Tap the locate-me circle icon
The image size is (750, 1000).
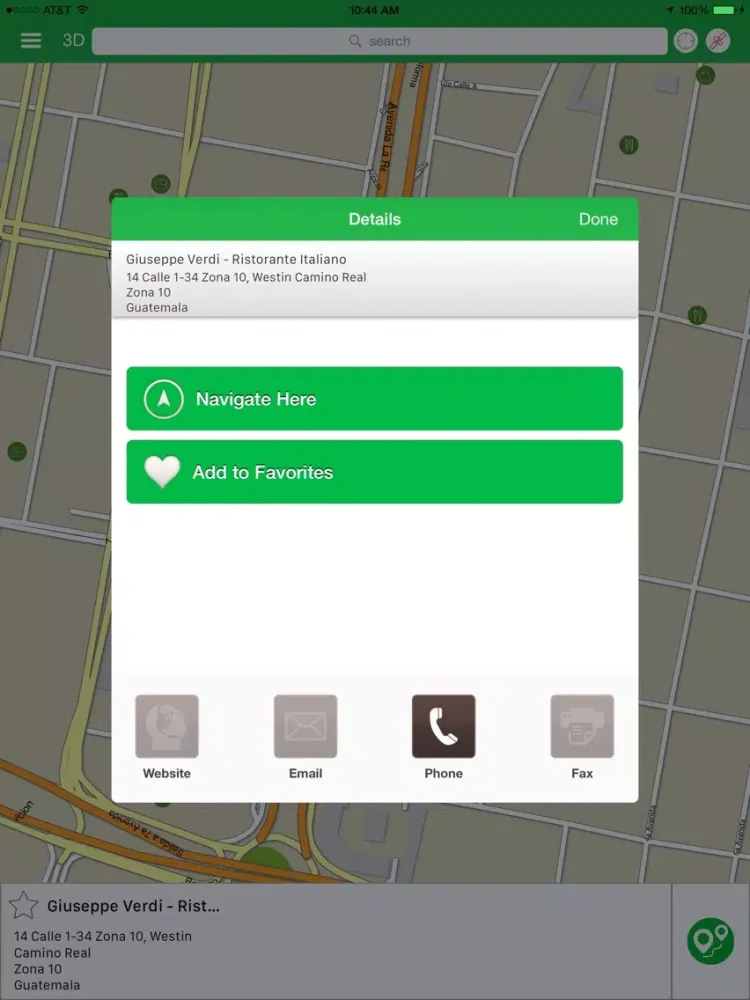coord(686,41)
